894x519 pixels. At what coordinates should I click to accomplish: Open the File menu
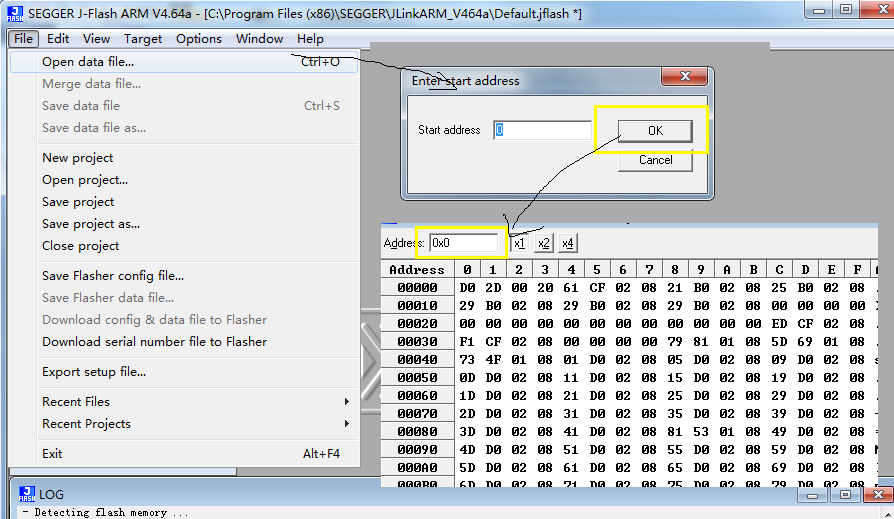click(x=23, y=39)
